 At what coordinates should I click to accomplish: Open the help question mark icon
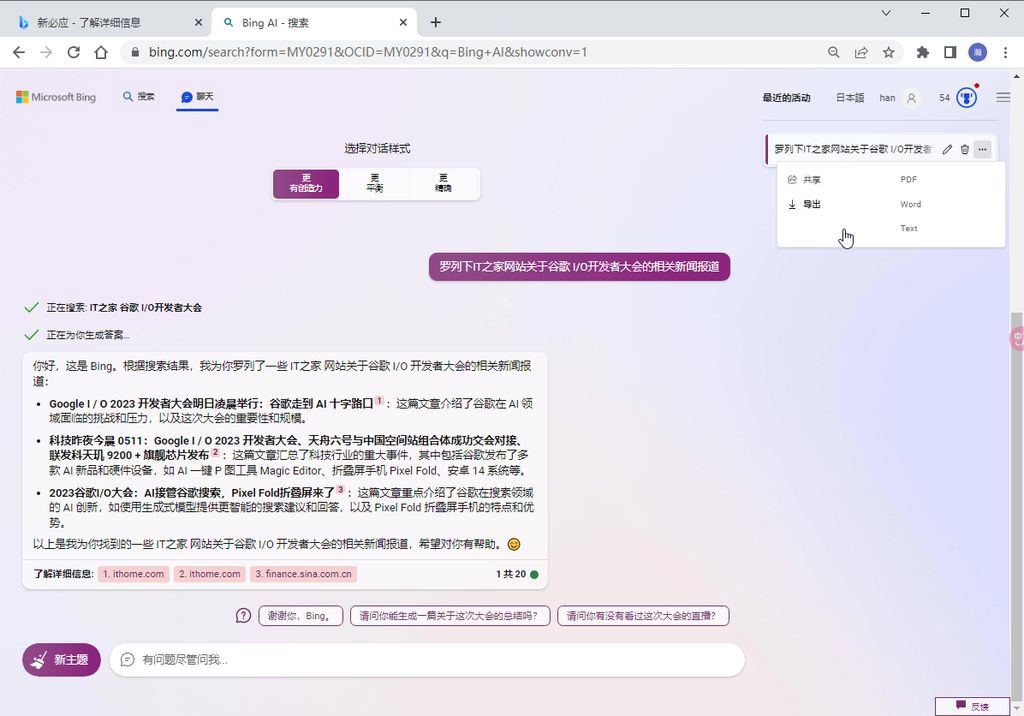(242, 616)
